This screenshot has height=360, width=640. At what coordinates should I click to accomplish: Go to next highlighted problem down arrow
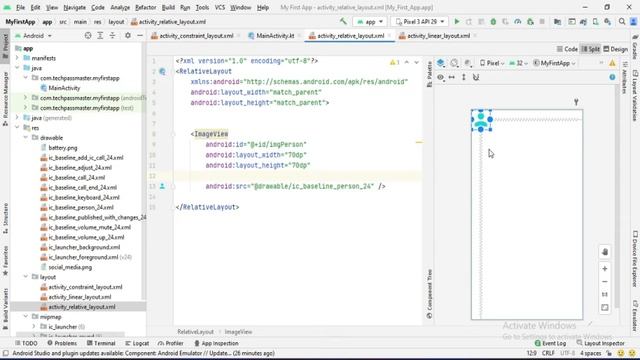tap(416, 62)
